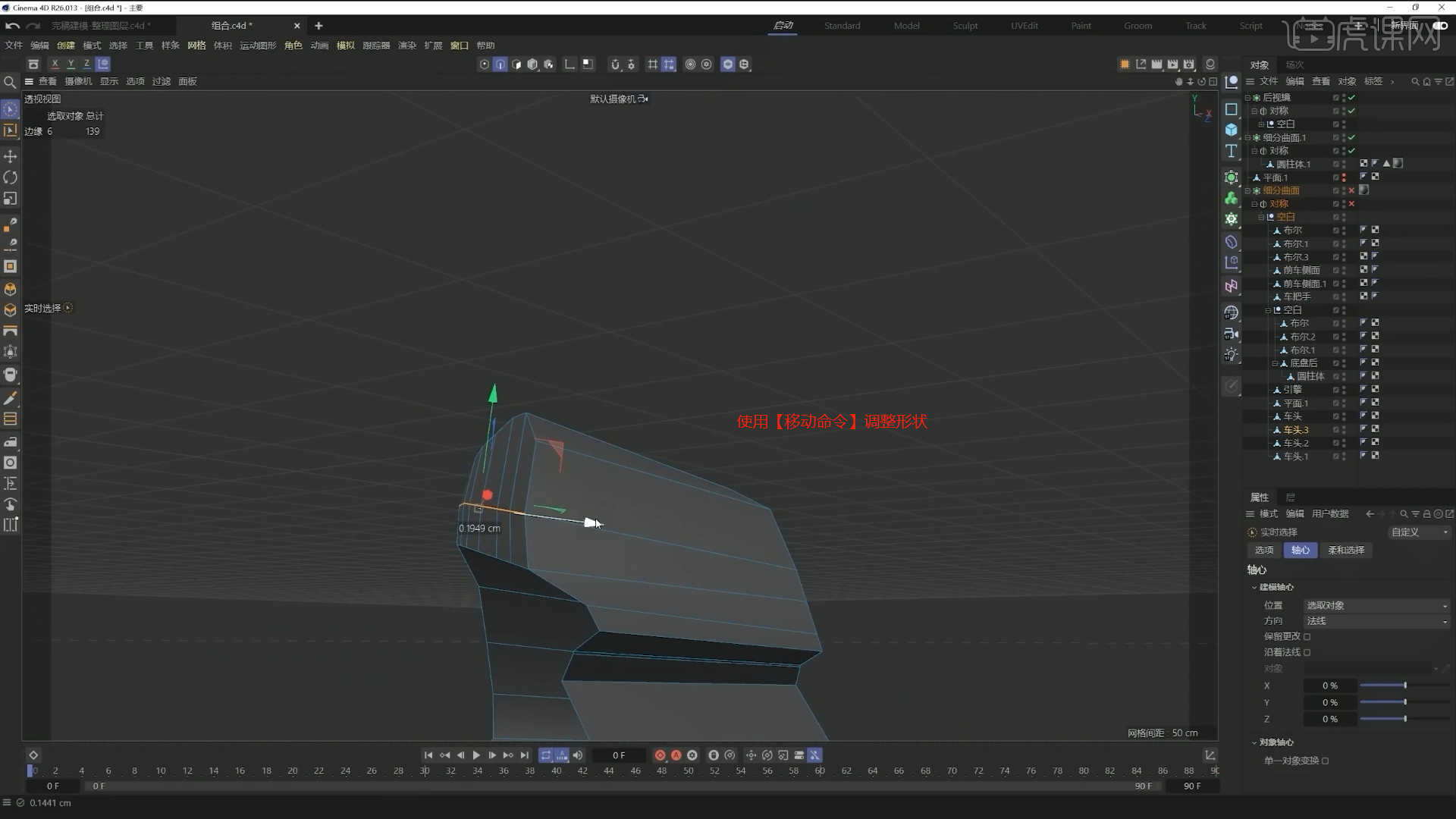Open the viewport 摄像机 menu
Screen dimensions: 1456x819
[x=78, y=82]
